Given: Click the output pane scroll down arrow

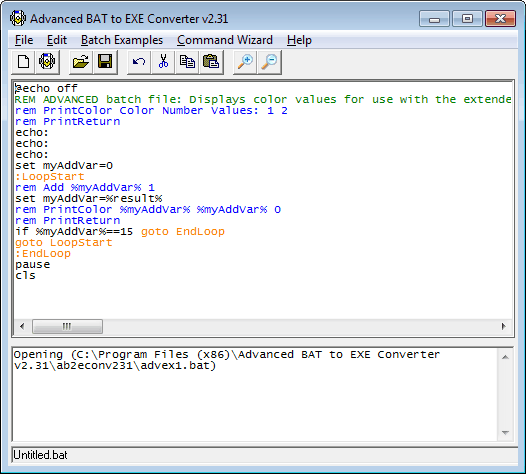Looking at the screenshot, I should [x=505, y=432].
